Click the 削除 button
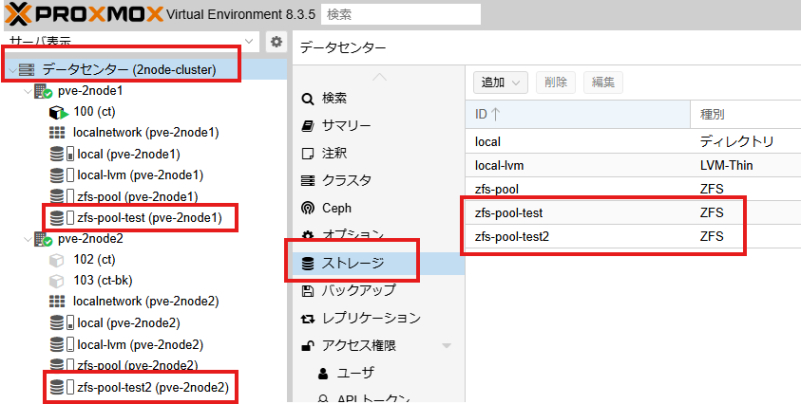Image resolution: width=801 pixels, height=404 pixels. coord(556,82)
